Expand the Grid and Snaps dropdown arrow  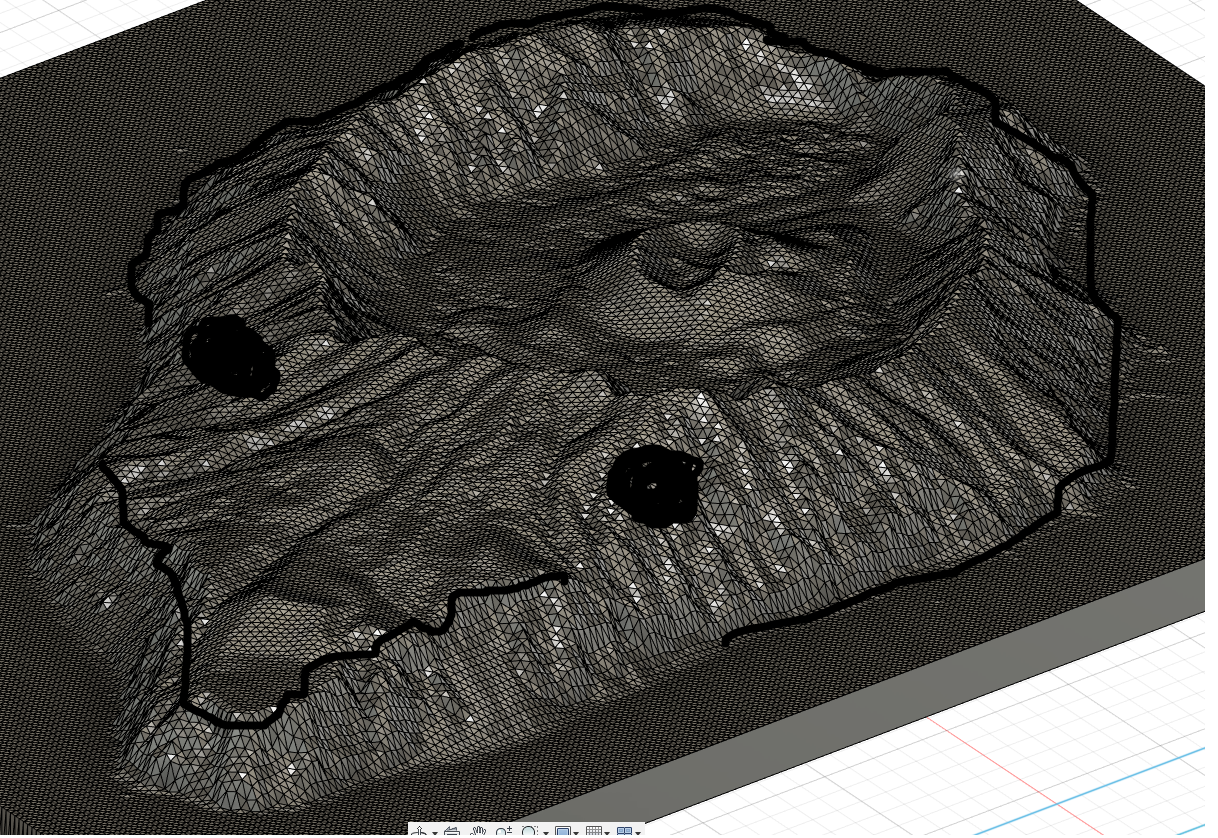[607, 833]
